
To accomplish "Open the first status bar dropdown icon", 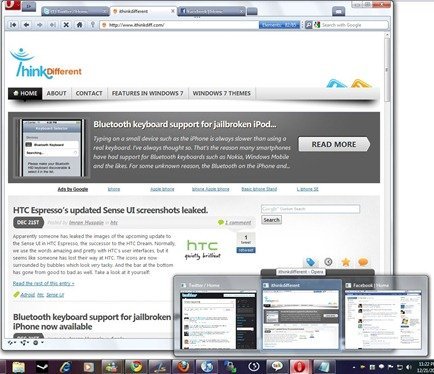I will coord(12,343).
